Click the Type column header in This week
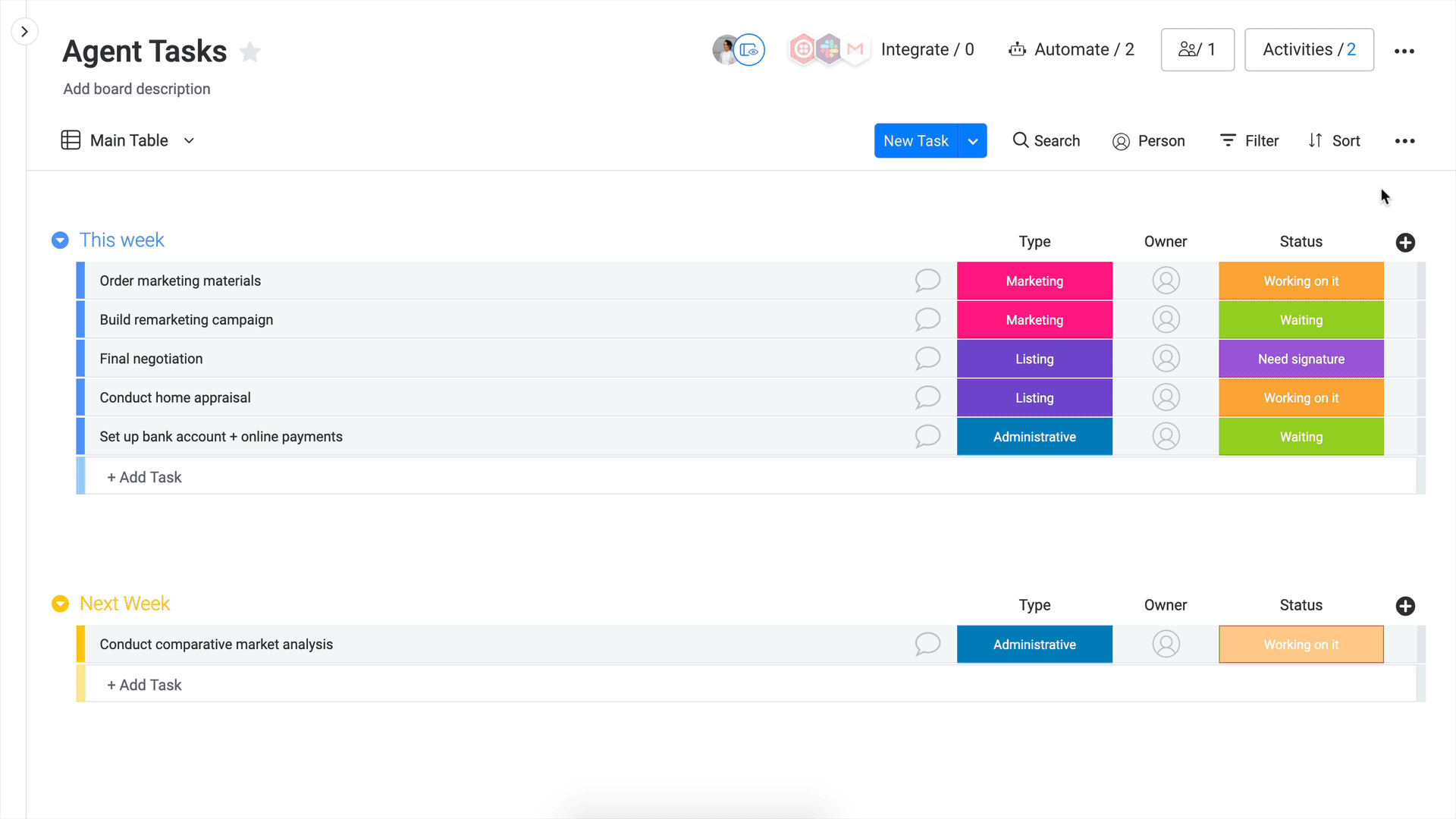1456x819 pixels. point(1034,242)
